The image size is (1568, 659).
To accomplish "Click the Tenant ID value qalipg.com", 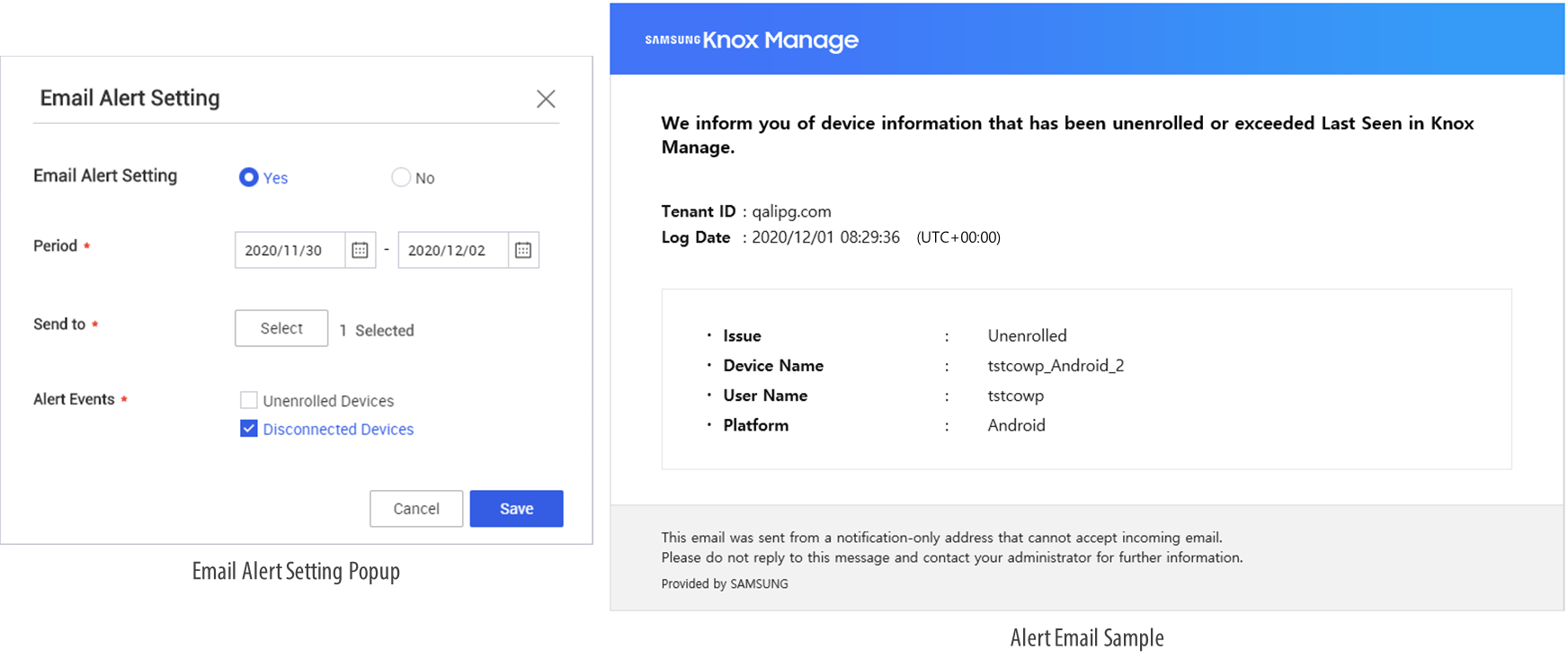I will (791, 211).
